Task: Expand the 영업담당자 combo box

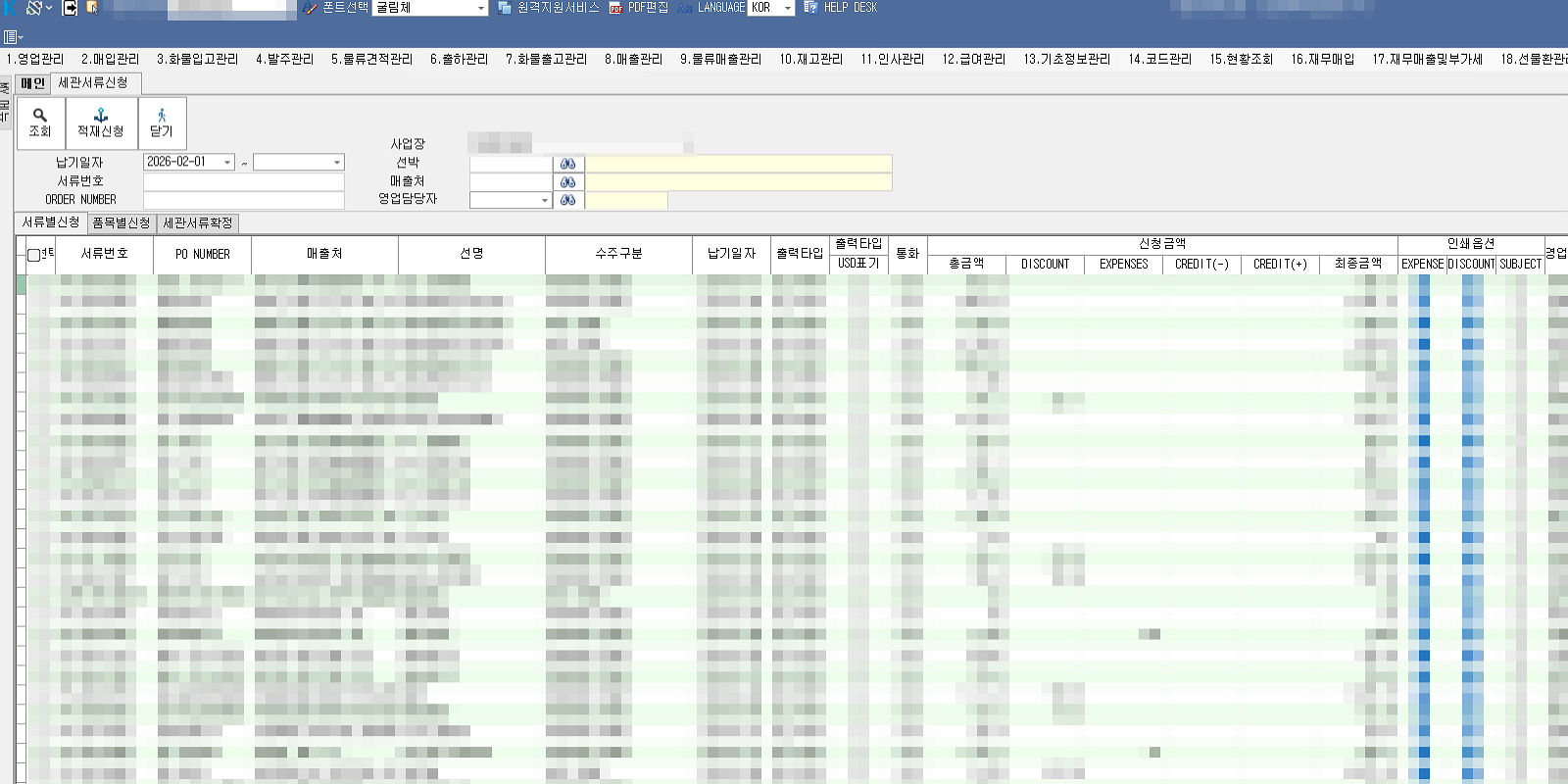Action: [x=545, y=201]
